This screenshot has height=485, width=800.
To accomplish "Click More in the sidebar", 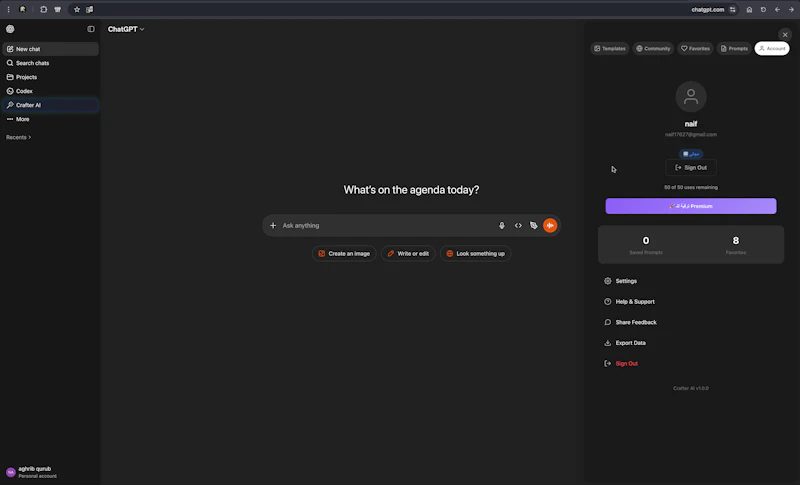I will [x=50, y=119].
